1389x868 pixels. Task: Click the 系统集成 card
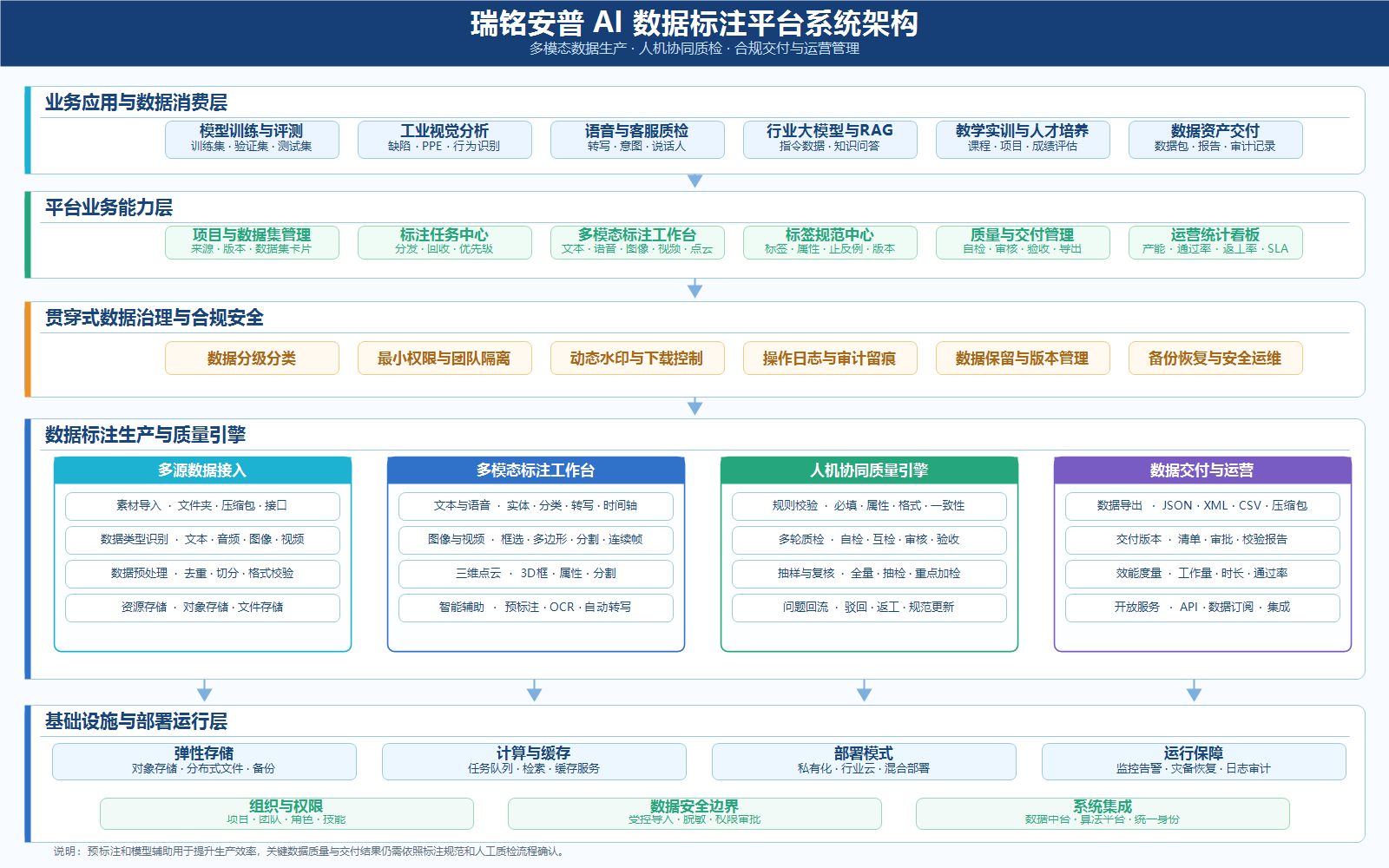[x=1103, y=813]
